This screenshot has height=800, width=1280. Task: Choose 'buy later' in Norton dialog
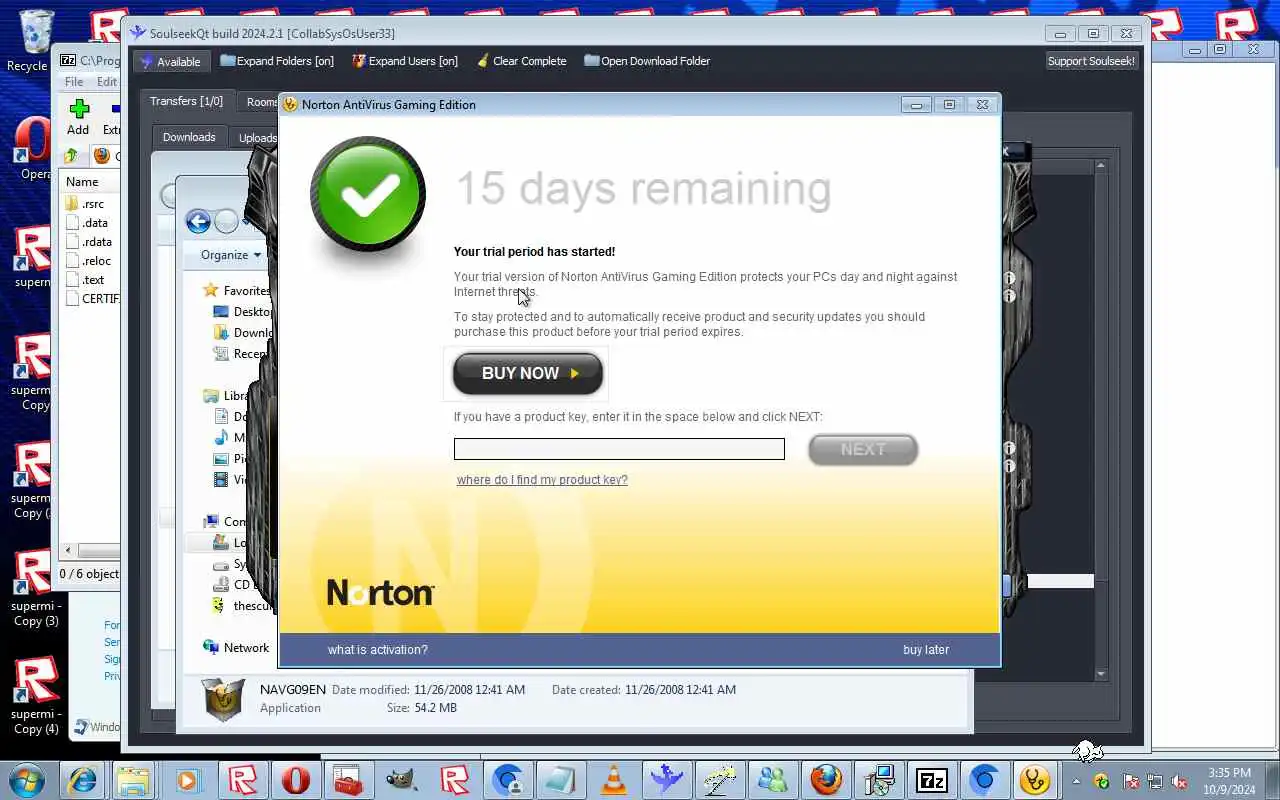click(926, 650)
